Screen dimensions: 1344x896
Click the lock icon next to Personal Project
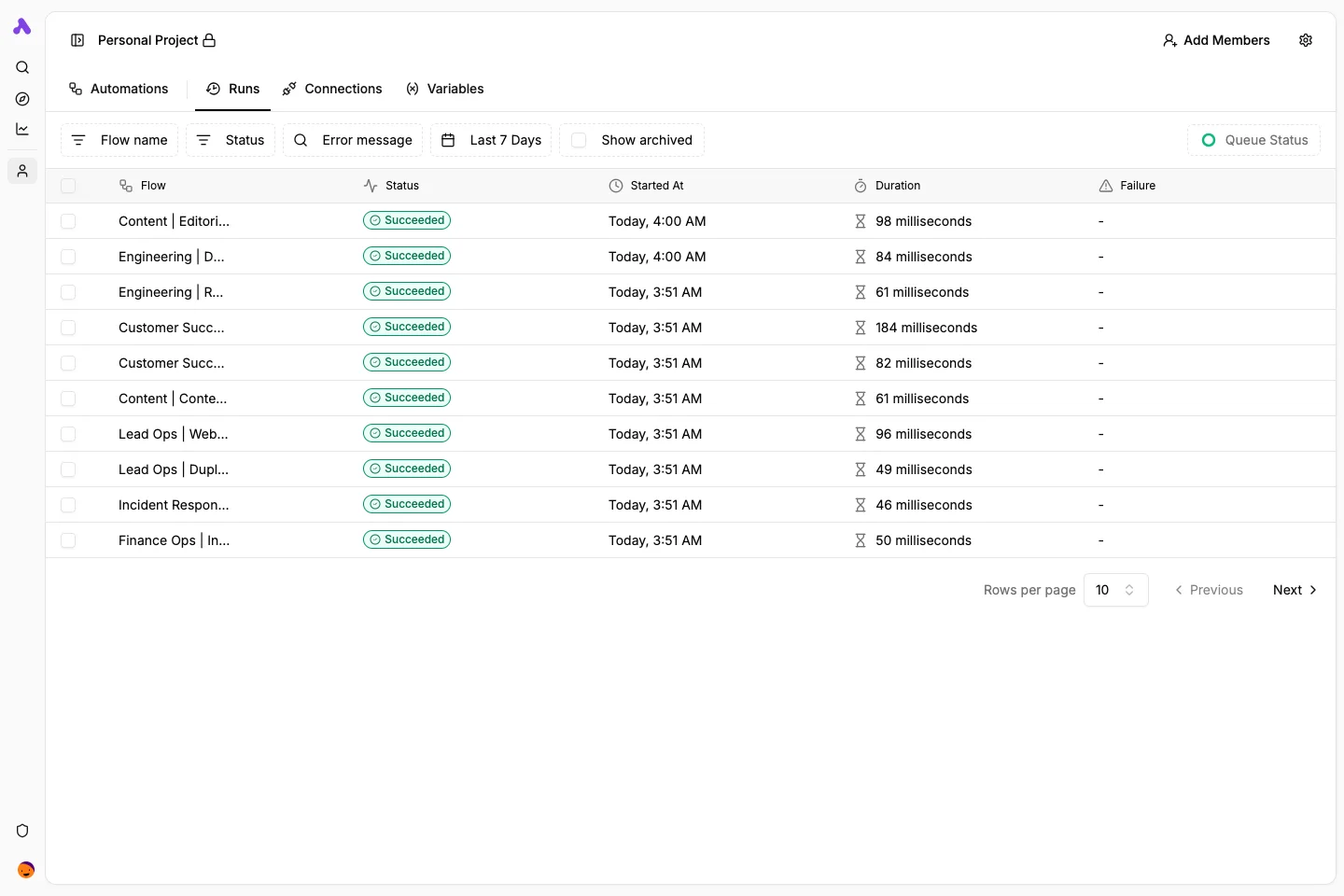pyautogui.click(x=209, y=40)
